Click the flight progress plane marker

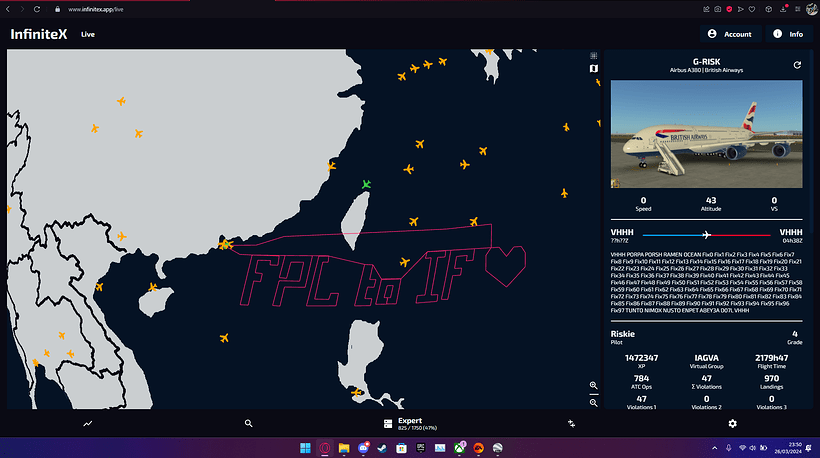pyautogui.click(x=707, y=235)
